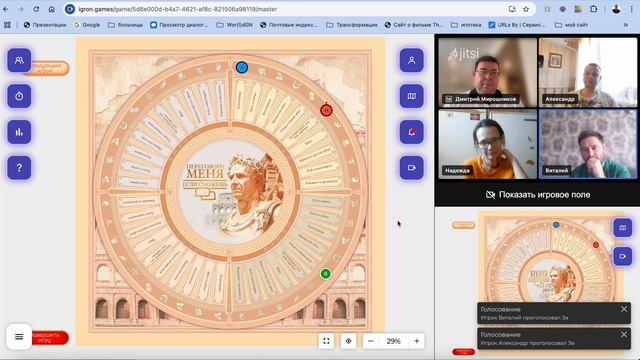Center the board with the target icon
The image size is (640, 360).
tap(348, 341)
